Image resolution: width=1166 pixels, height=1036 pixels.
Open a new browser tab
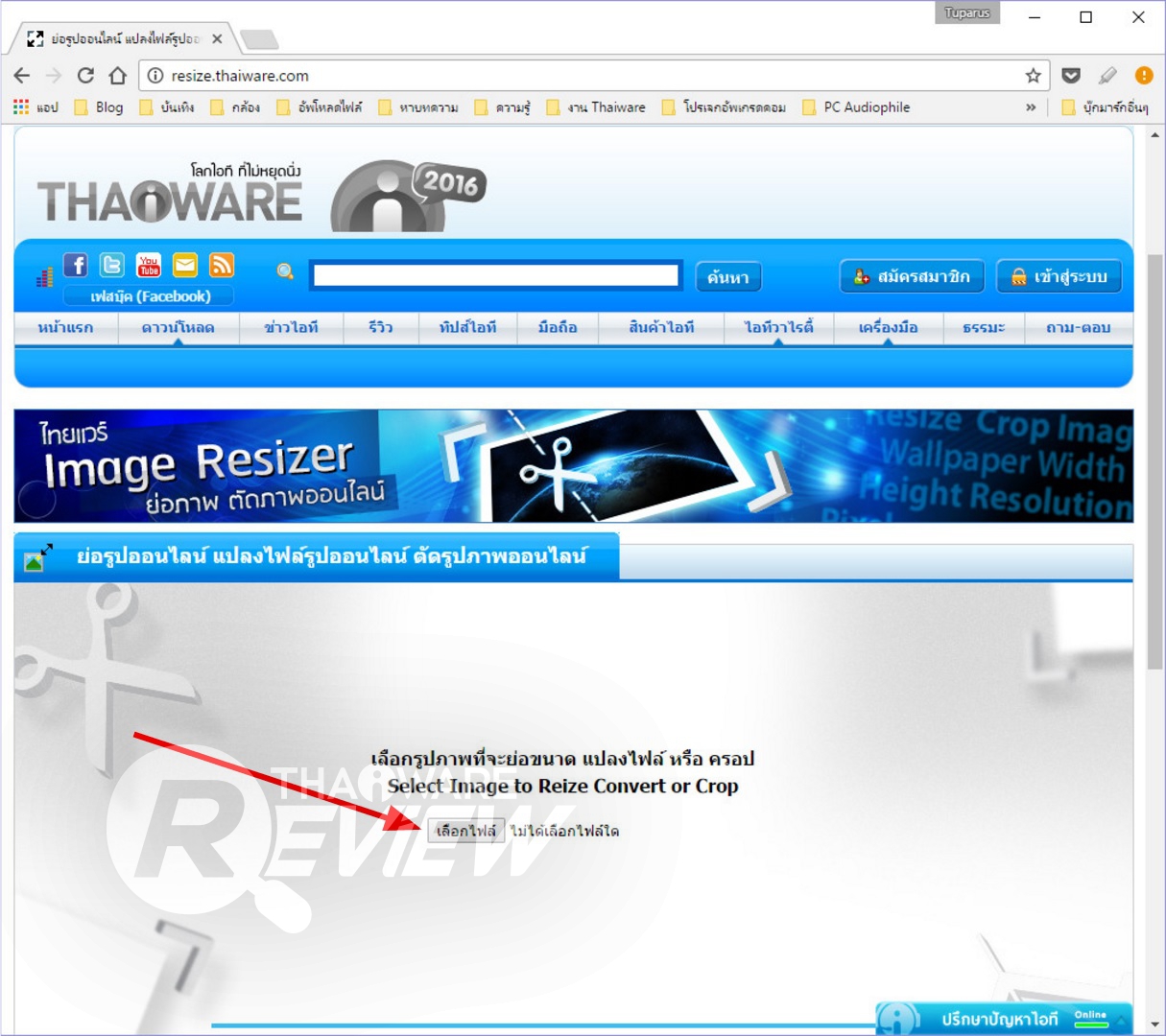pyautogui.click(x=259, y=39)
